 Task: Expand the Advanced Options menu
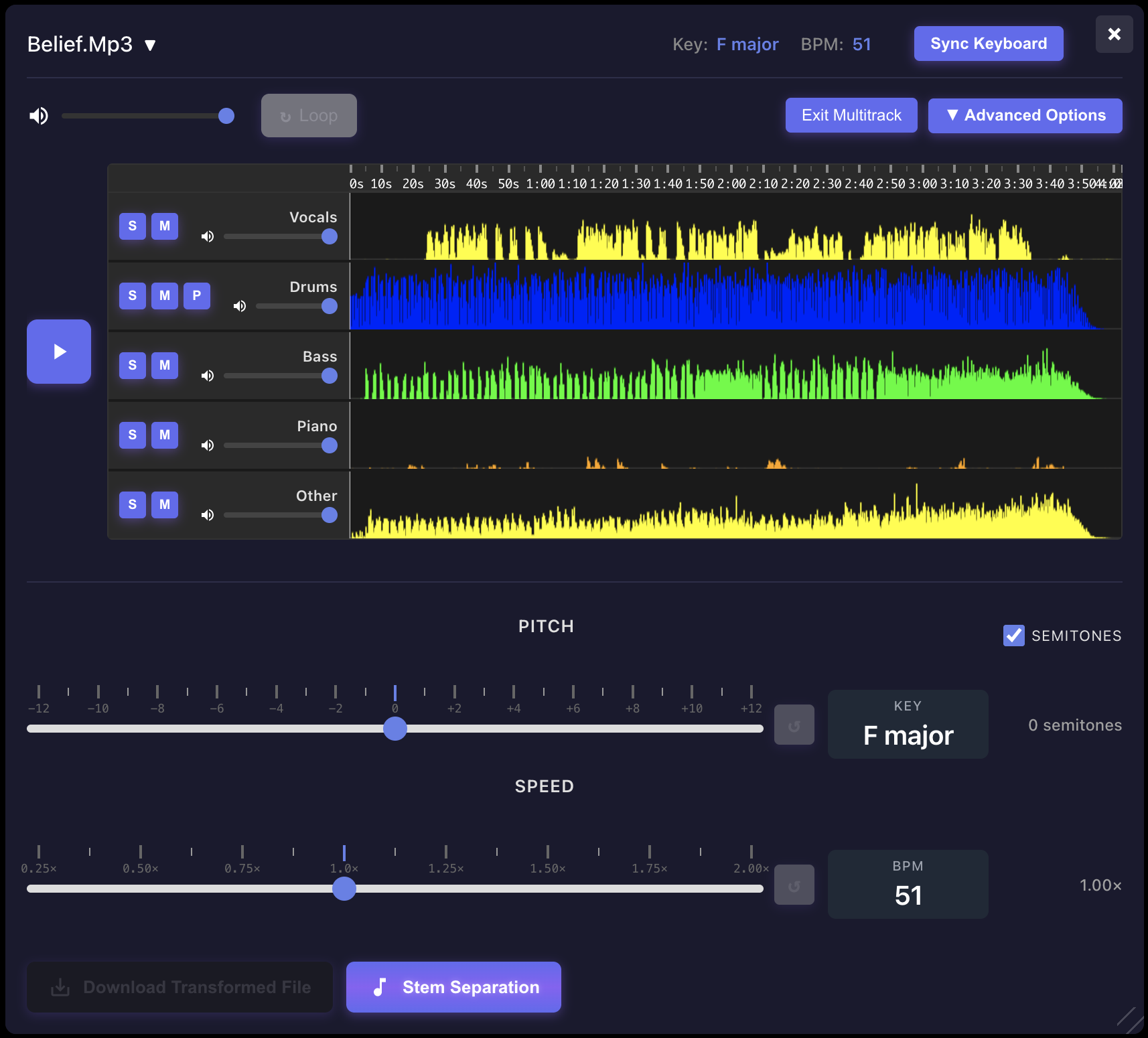tap(1025, 116)
